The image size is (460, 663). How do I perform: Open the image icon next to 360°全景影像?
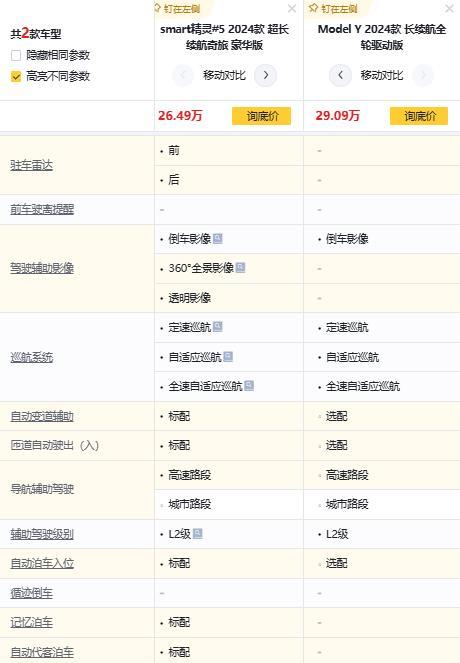pos(240,268)
